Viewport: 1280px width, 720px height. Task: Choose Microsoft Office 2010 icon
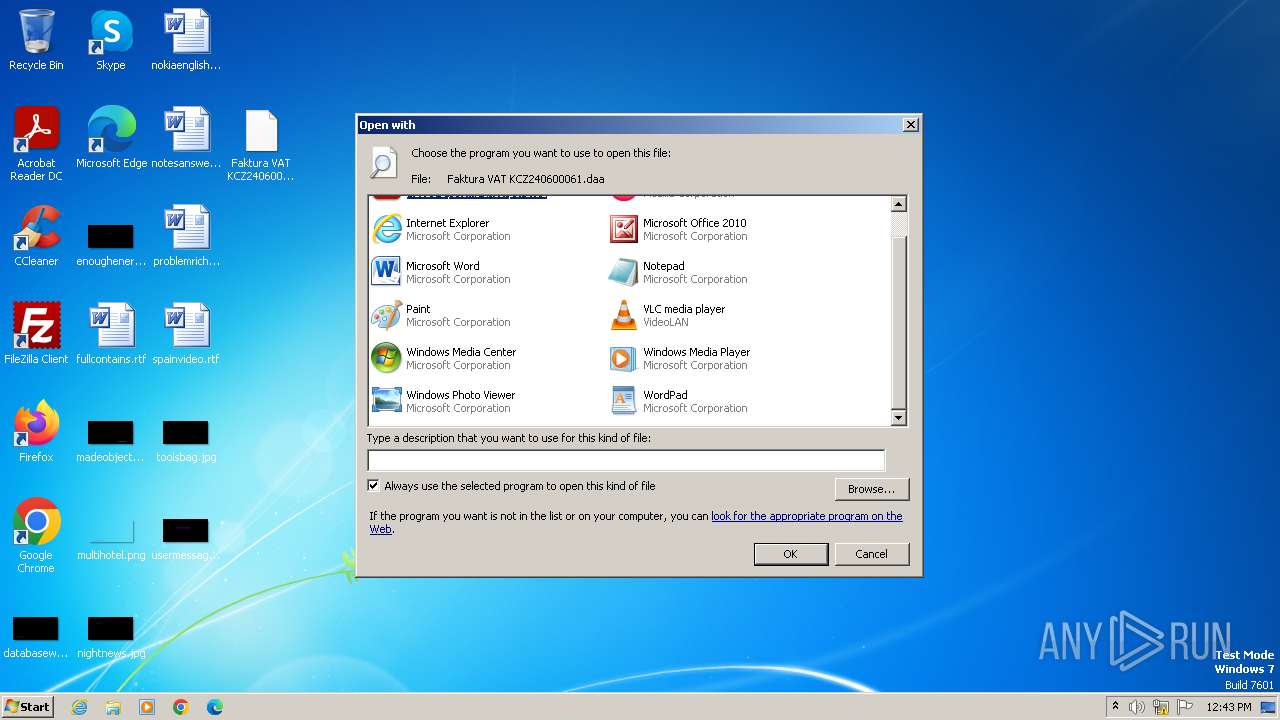[624, 229]
